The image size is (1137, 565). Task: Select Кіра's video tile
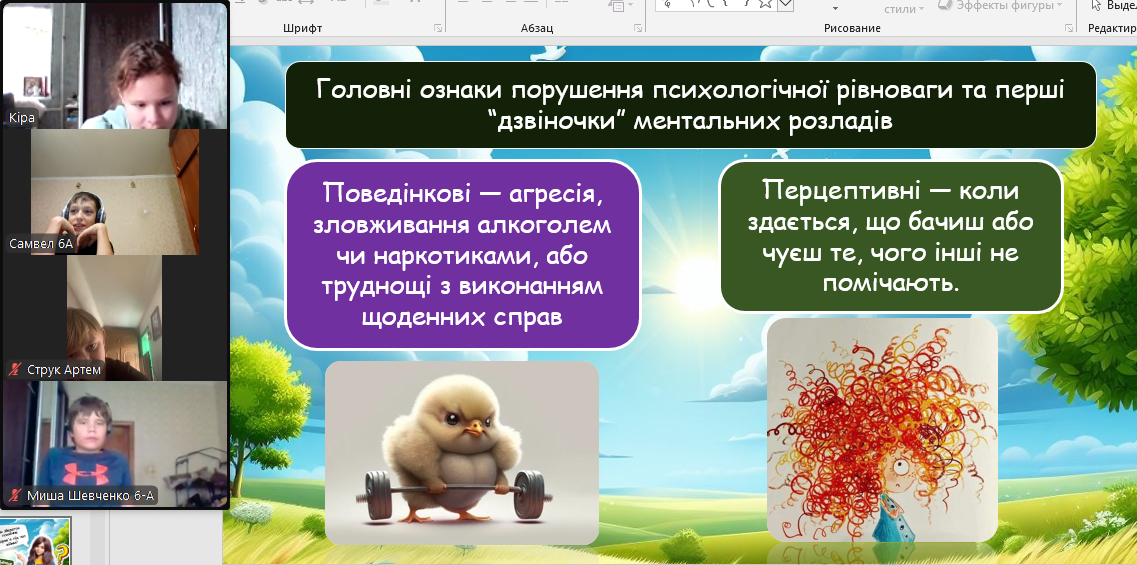(x=115, y=65)
